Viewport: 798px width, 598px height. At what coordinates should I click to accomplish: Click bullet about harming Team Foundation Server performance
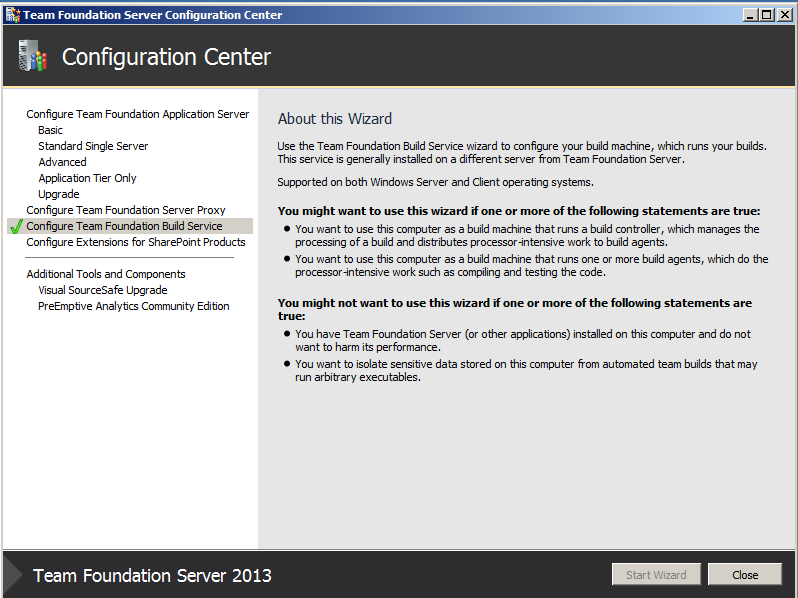523,340
